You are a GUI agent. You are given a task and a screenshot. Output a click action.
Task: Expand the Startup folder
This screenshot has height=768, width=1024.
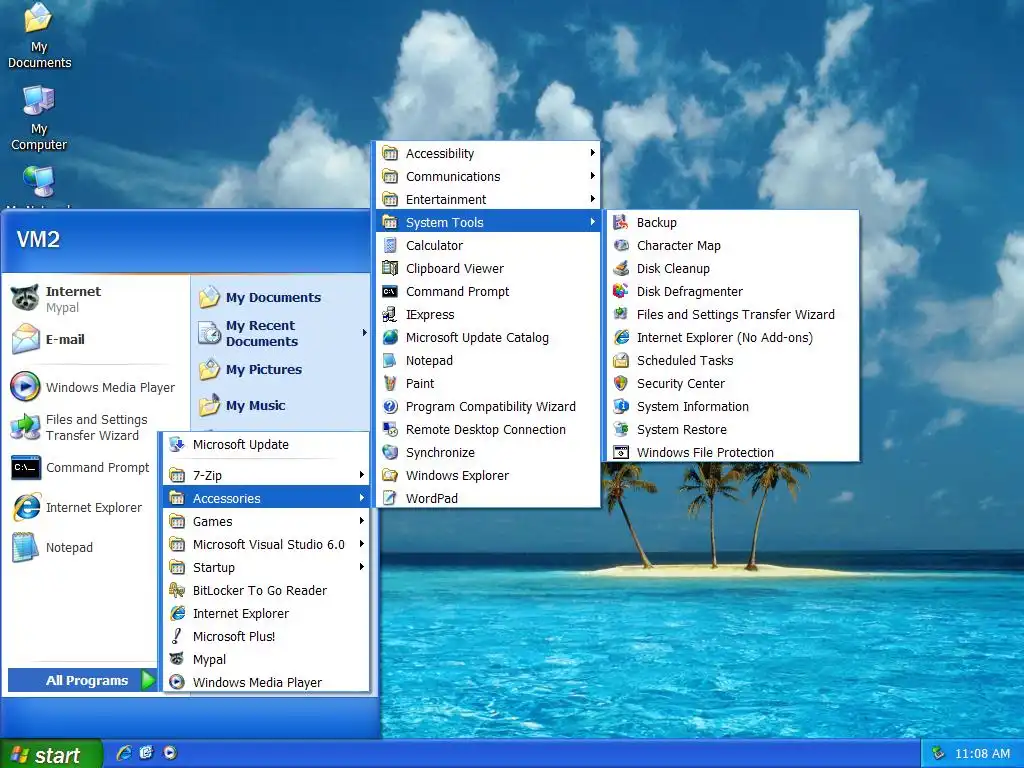[x=266, y=568]
